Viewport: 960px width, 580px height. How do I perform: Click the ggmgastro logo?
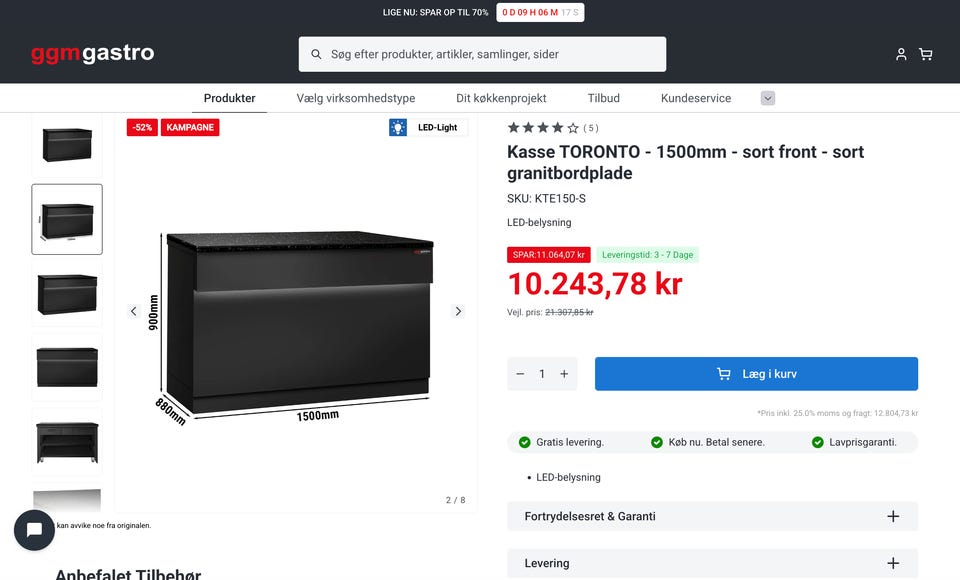(x=92, y=54)
